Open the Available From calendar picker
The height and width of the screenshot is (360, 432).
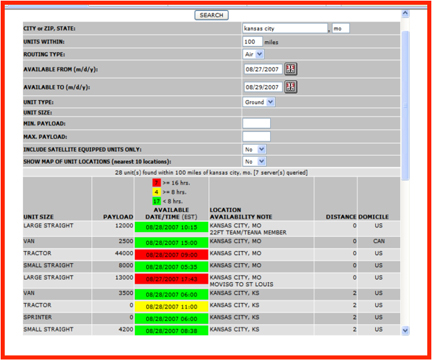(x=290, y=69)
